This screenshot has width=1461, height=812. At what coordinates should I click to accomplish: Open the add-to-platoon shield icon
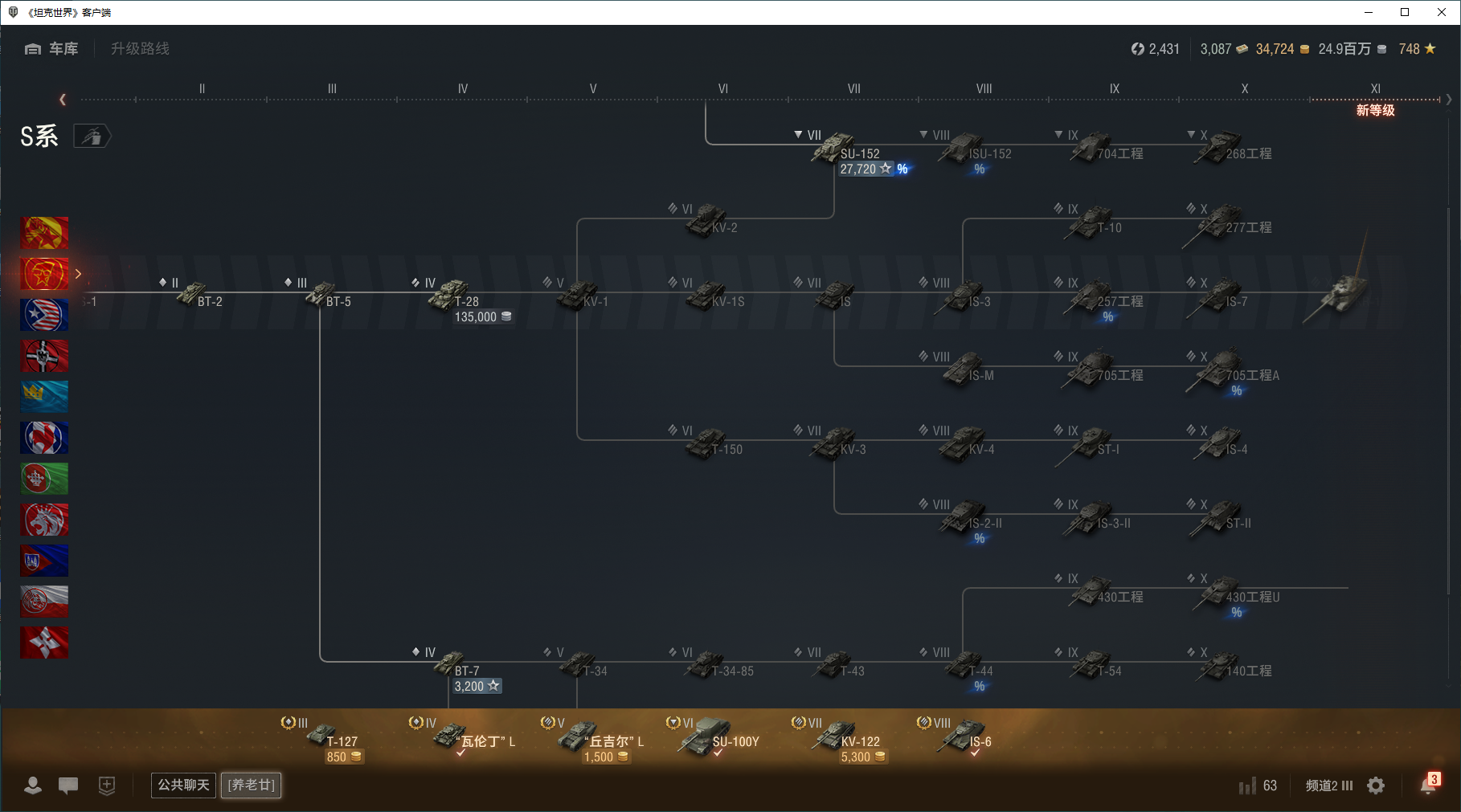tap(107, 785)
